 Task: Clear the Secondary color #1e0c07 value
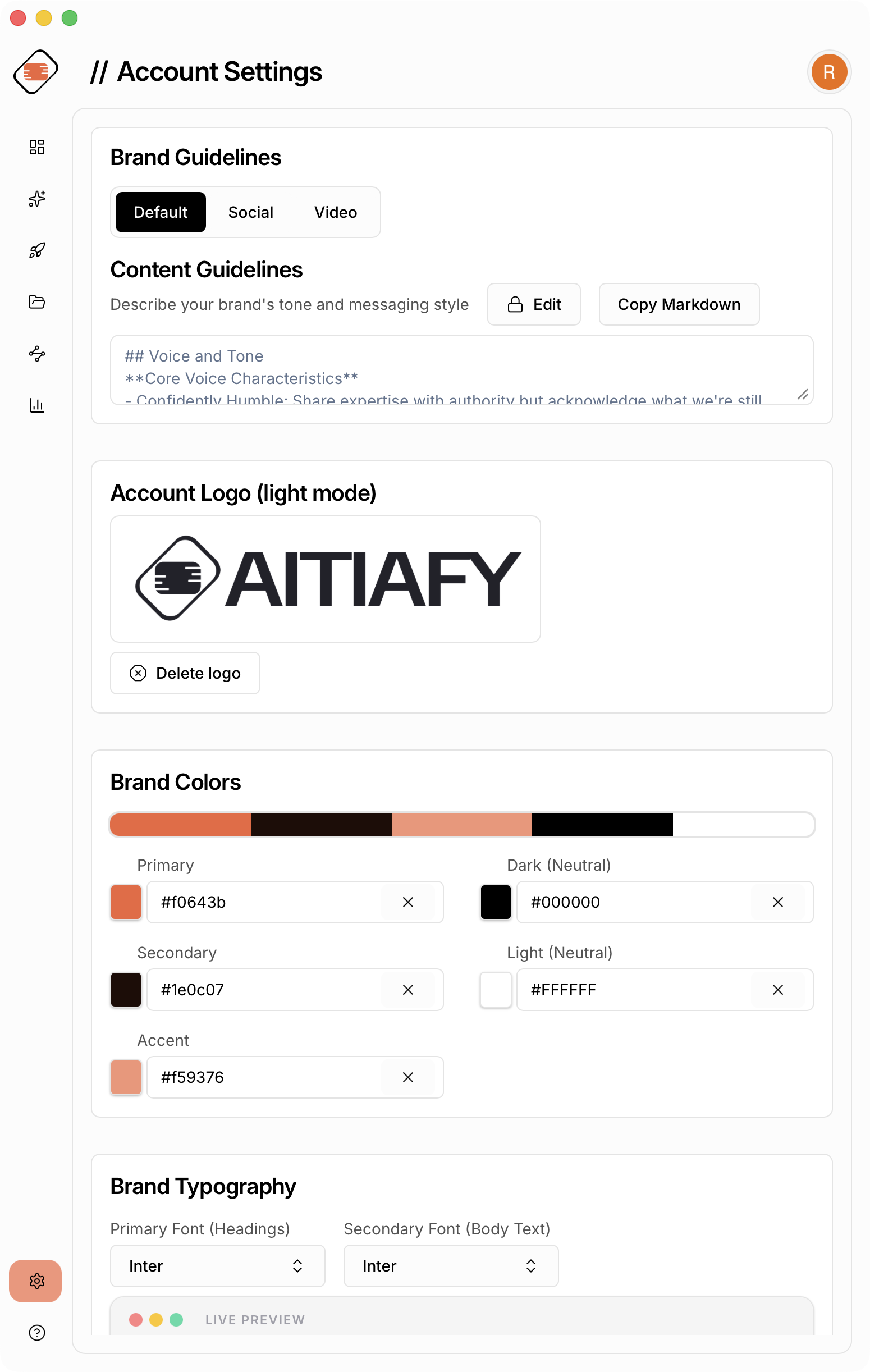tap(408, 990)
